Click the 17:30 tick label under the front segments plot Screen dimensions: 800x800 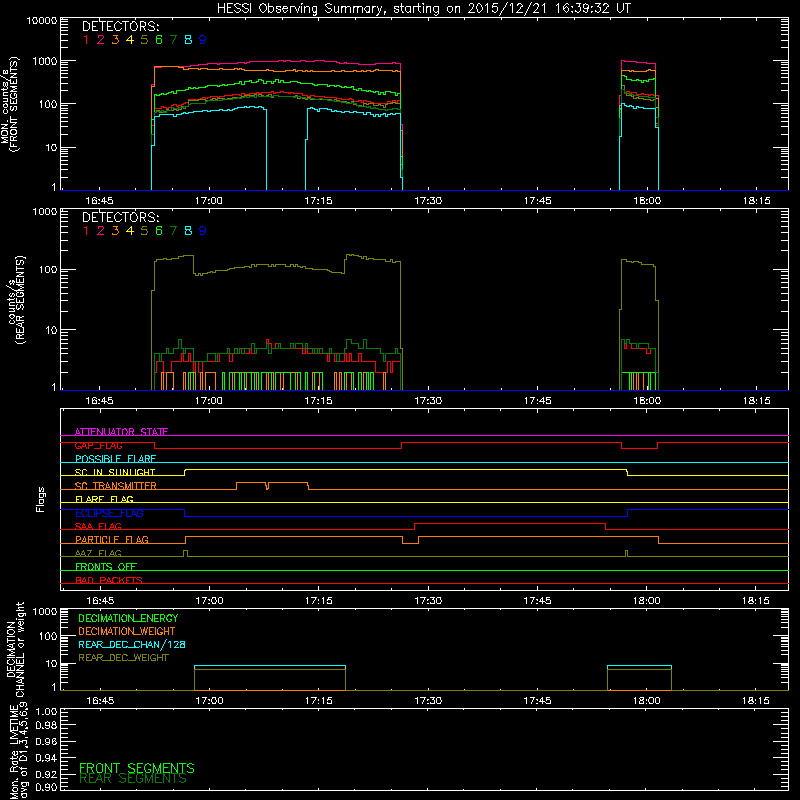click(428, 201)
